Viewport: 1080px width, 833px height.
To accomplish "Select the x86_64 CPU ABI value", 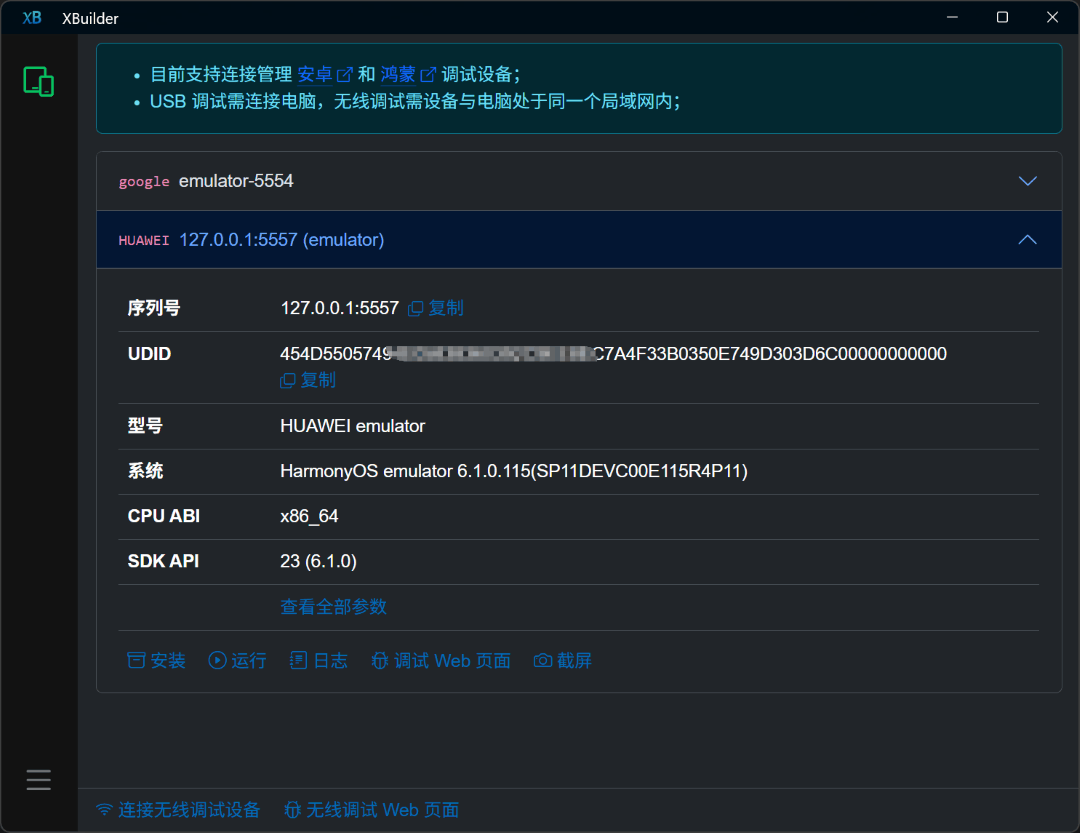I will click(309, 516).
